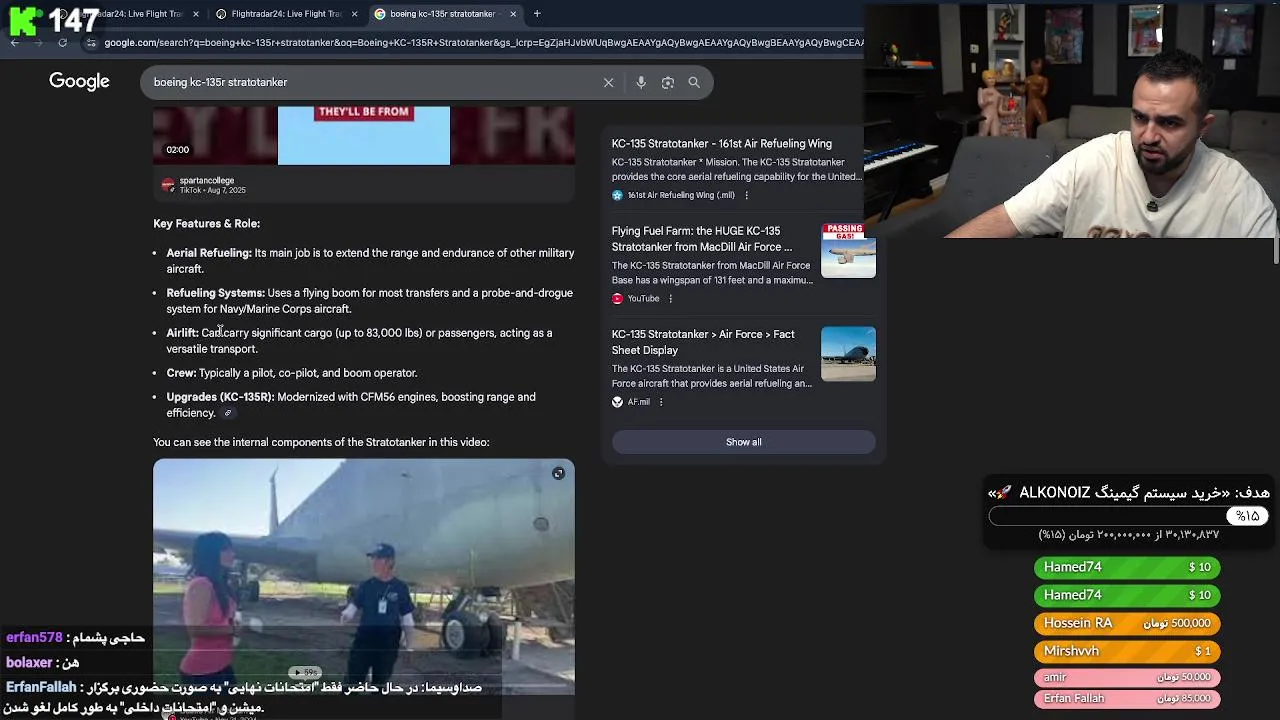
Task: Select the 'Aerial Refueling:' bullet heading
Action: point(209,253)
